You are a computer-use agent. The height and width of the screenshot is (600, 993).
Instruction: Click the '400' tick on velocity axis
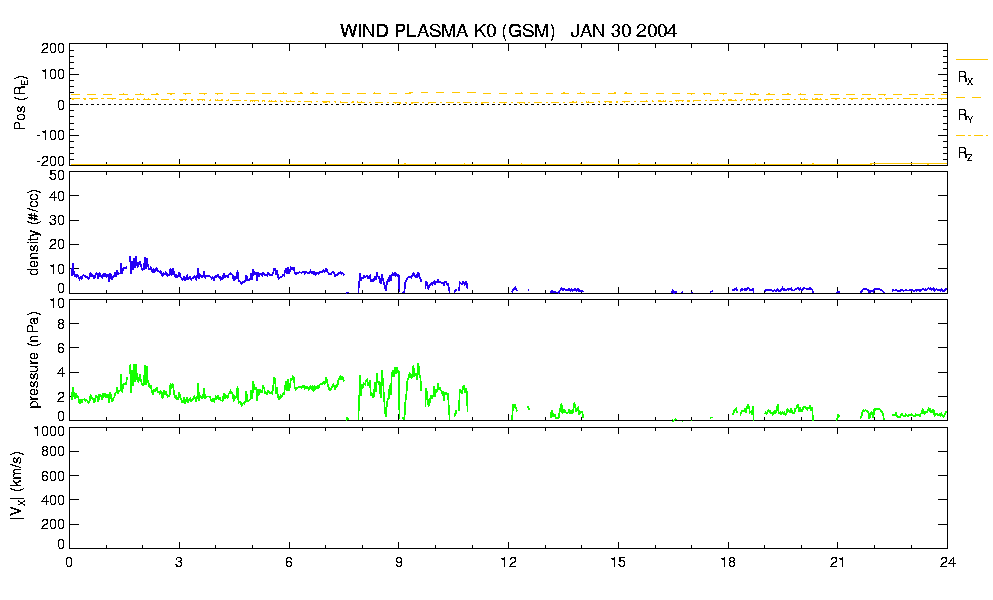coord(53,500)
